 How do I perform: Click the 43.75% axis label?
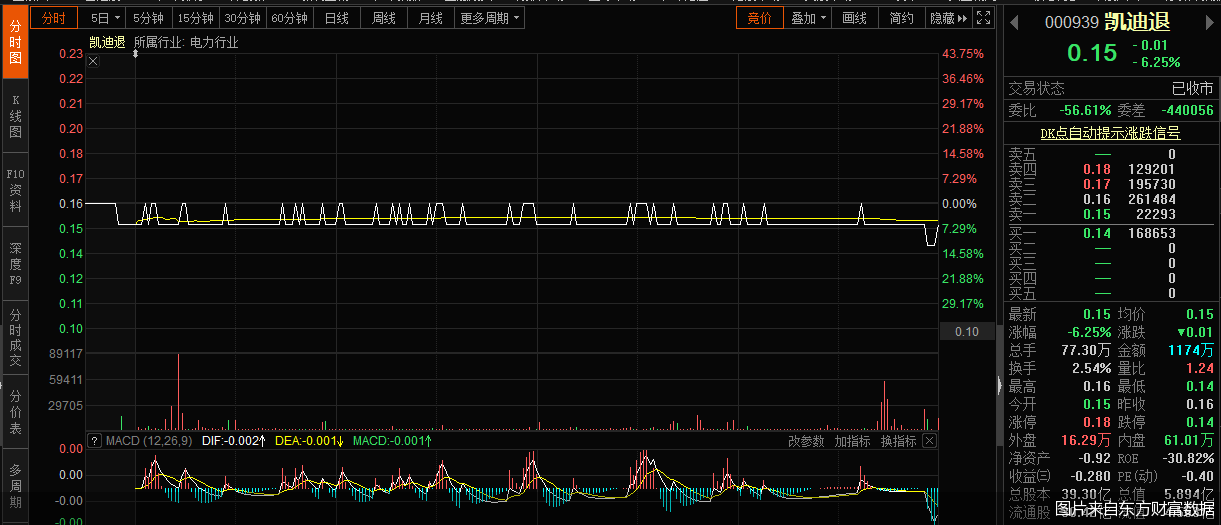point(964,53)
